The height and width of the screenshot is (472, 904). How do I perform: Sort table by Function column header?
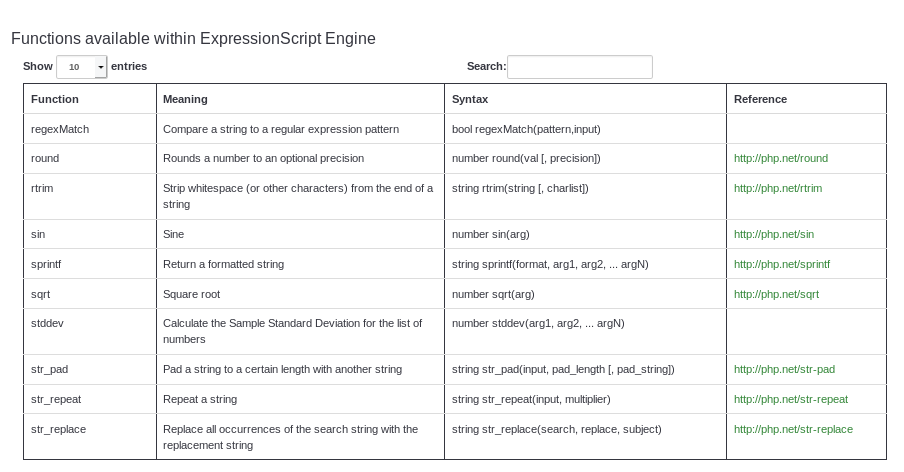pos(55,99)
